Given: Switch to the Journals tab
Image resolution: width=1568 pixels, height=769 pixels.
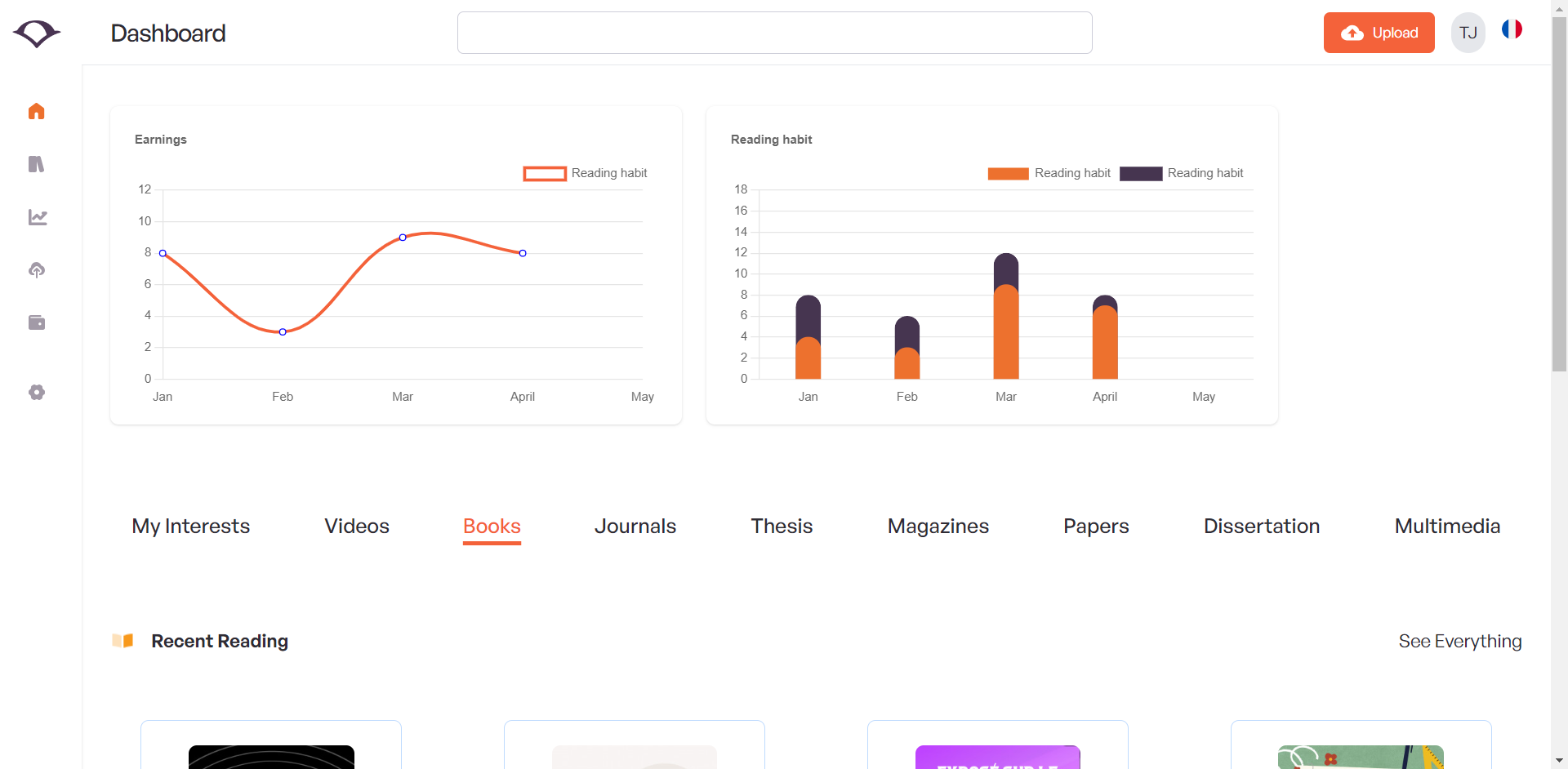Looking at the screenshot, I should [x=635, y=527].
